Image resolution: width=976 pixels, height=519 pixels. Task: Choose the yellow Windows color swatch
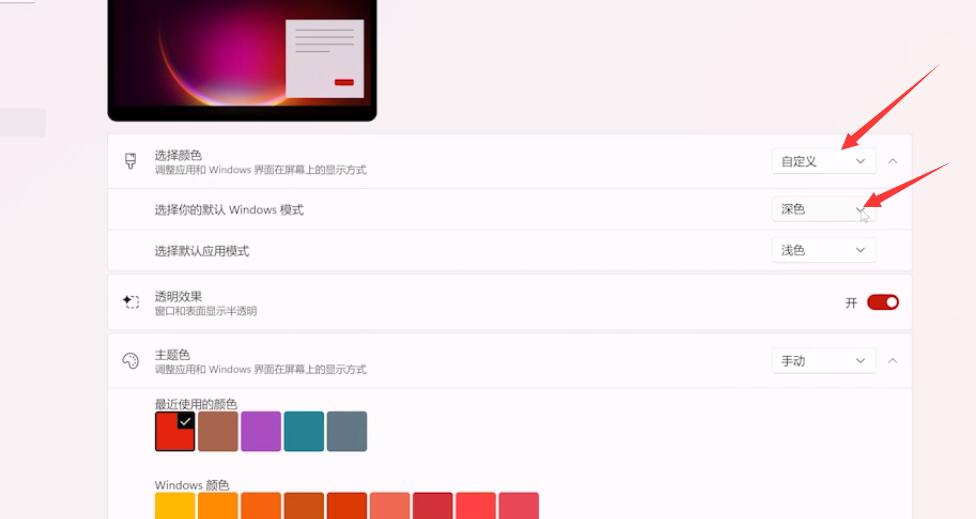point(175,506)
